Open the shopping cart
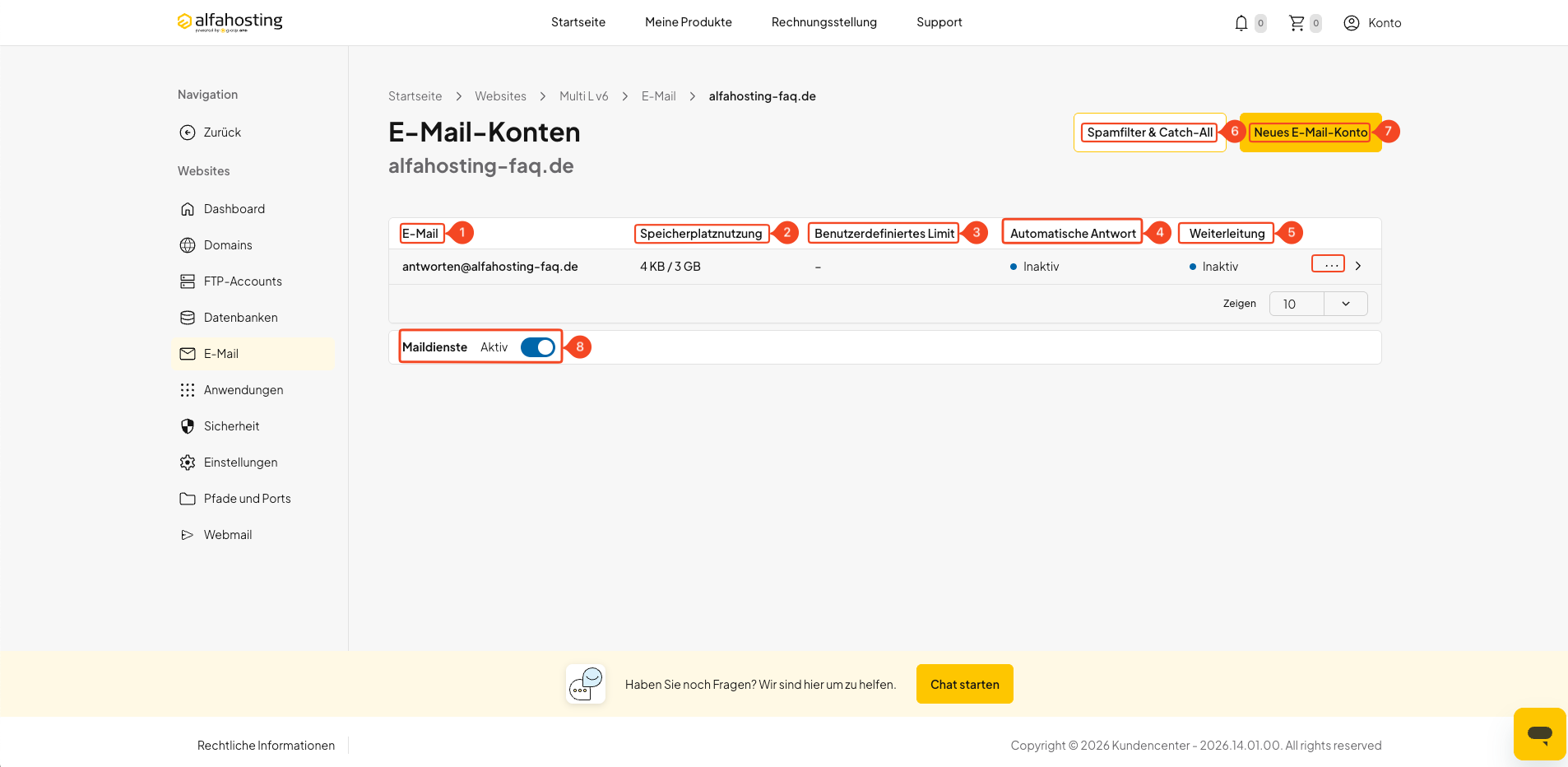The height and width of the screenshot is (767, 1568). (1297, 23)
